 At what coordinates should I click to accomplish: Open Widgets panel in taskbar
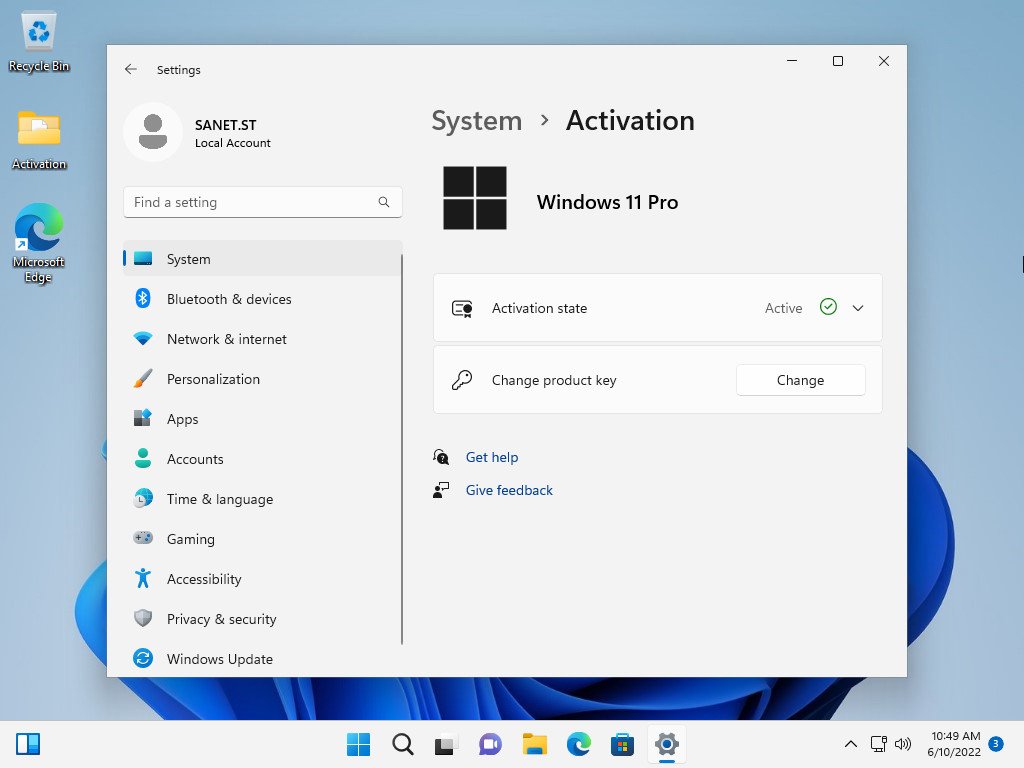point(28,744)
